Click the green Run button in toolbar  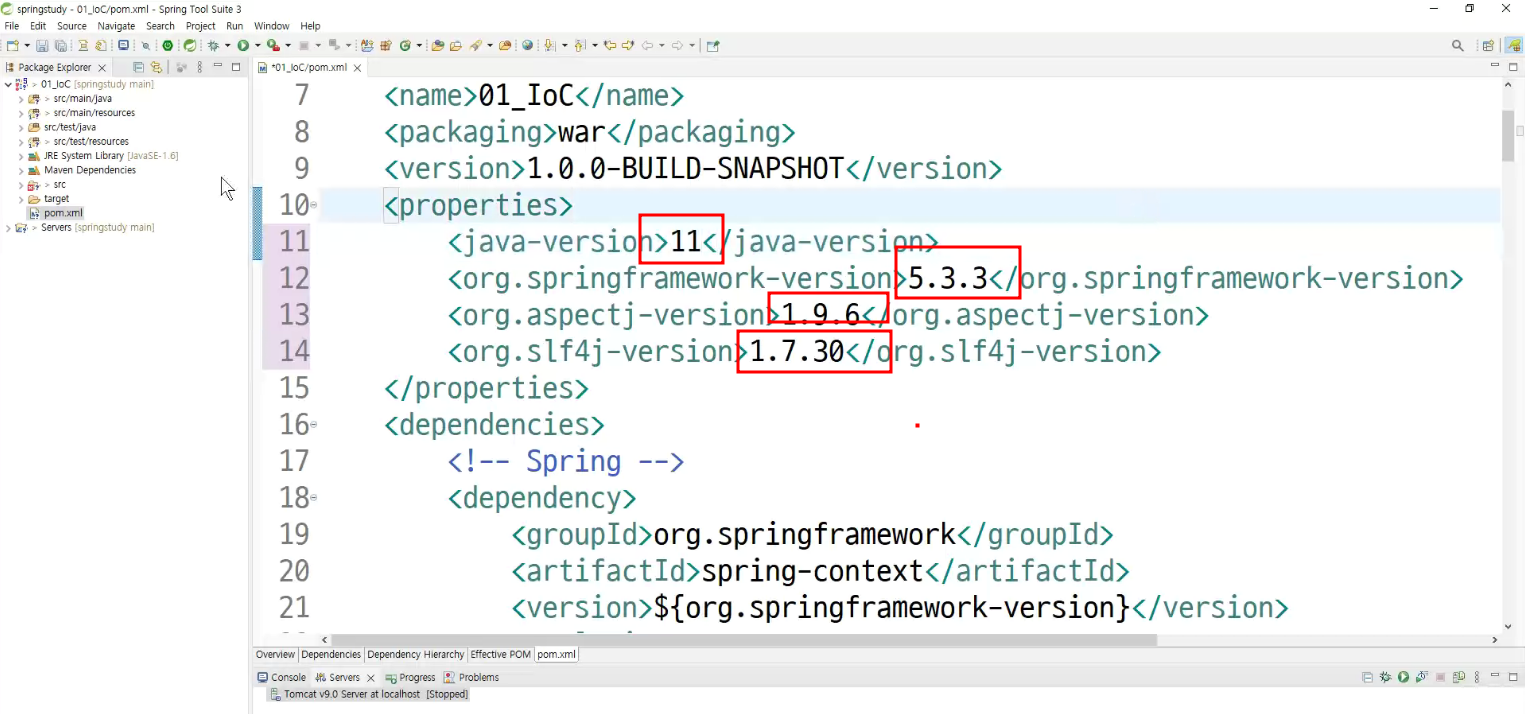point(243,45)
